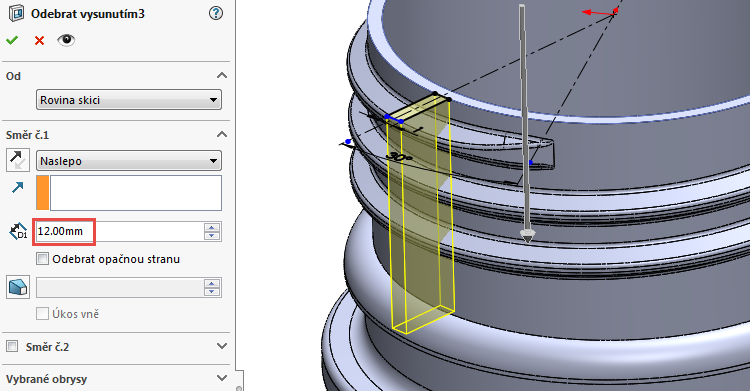The width and height of the screenshot is (750, 391).
Task: Toggle the draft on/off button
Action: tap(18, 287)
